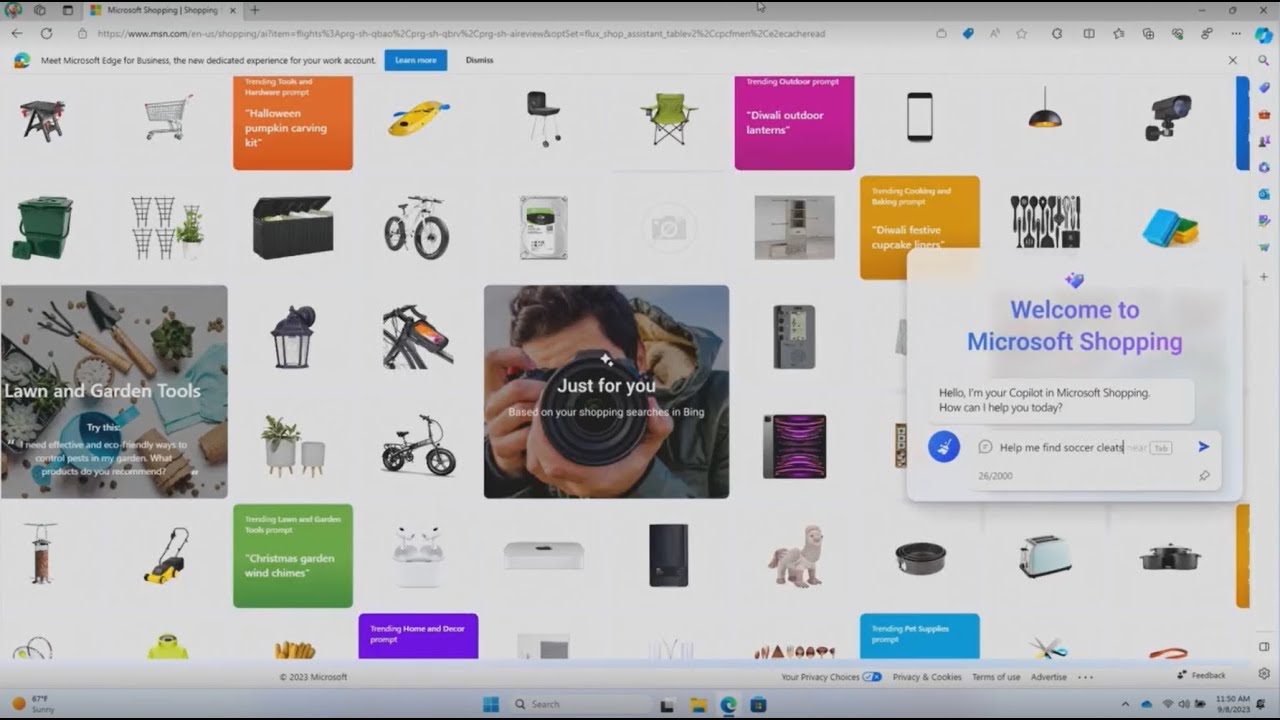Open sidebar settings gear icon
Screen dimensions: 1280x720
1264,674
